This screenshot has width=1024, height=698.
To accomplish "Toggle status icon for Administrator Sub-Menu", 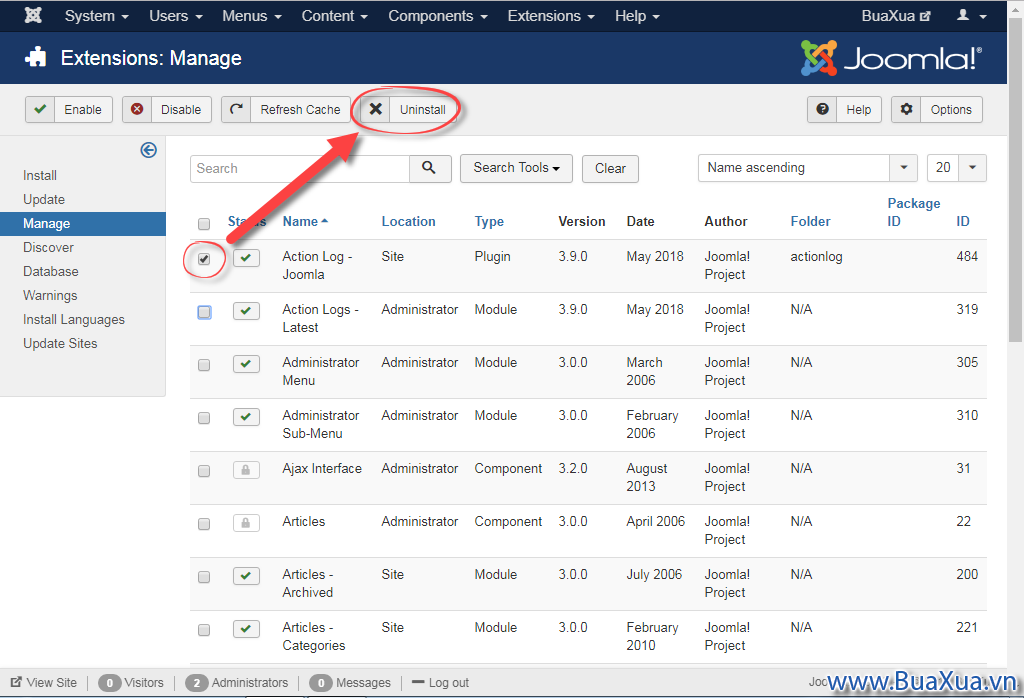I will tap(246, 417).
